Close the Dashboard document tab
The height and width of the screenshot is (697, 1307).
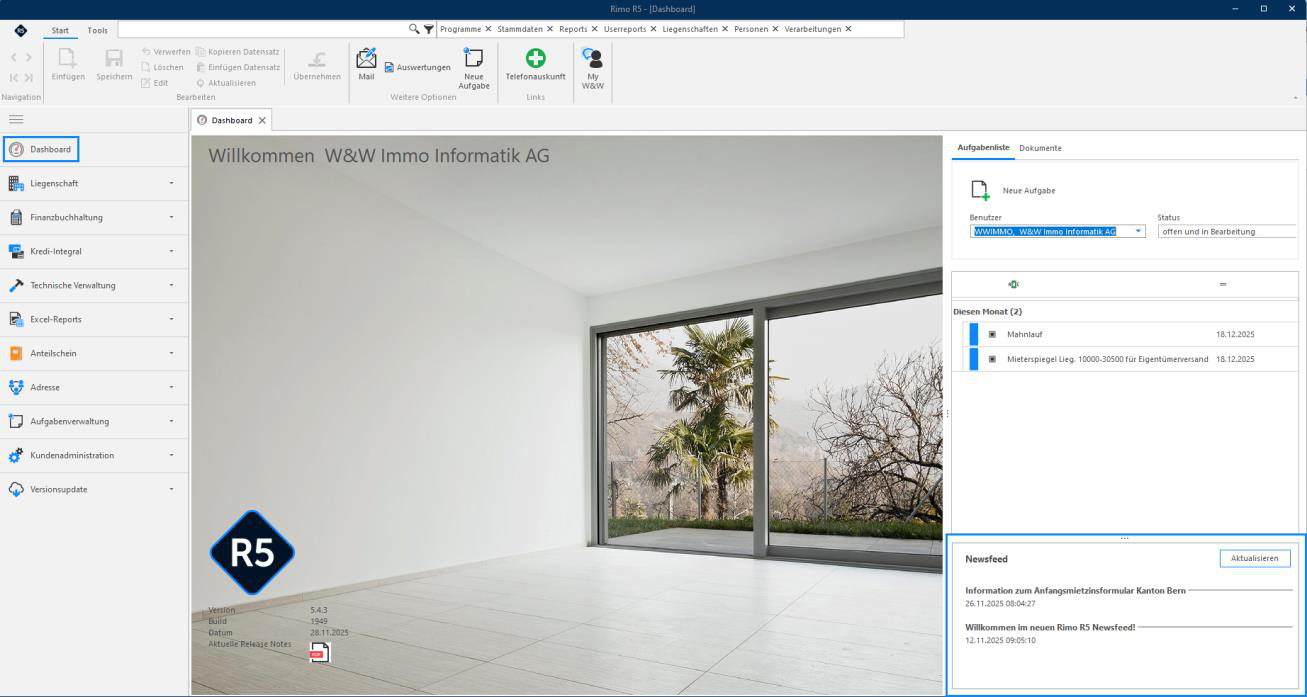262,120
